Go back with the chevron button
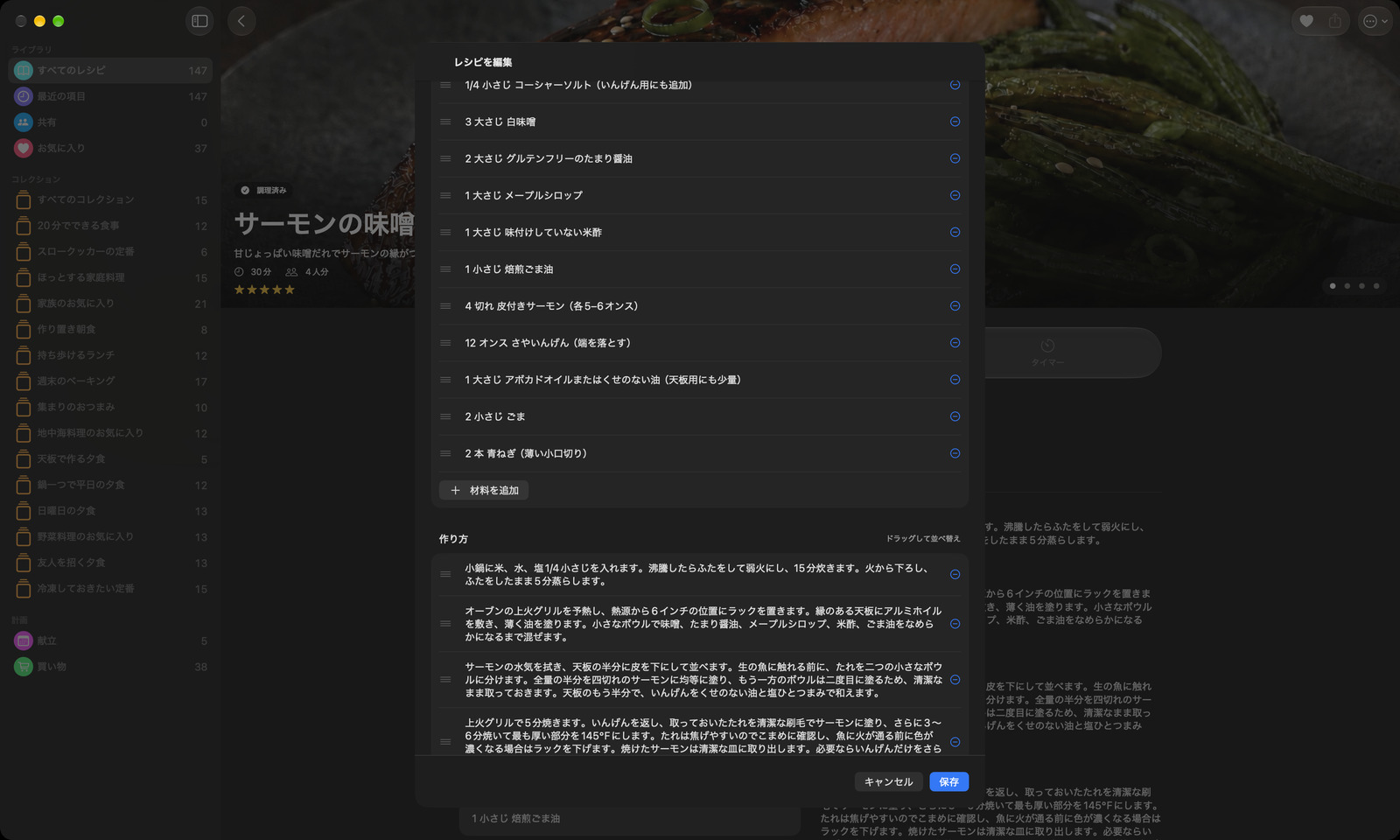1400x840 pixels. (241, 21)
